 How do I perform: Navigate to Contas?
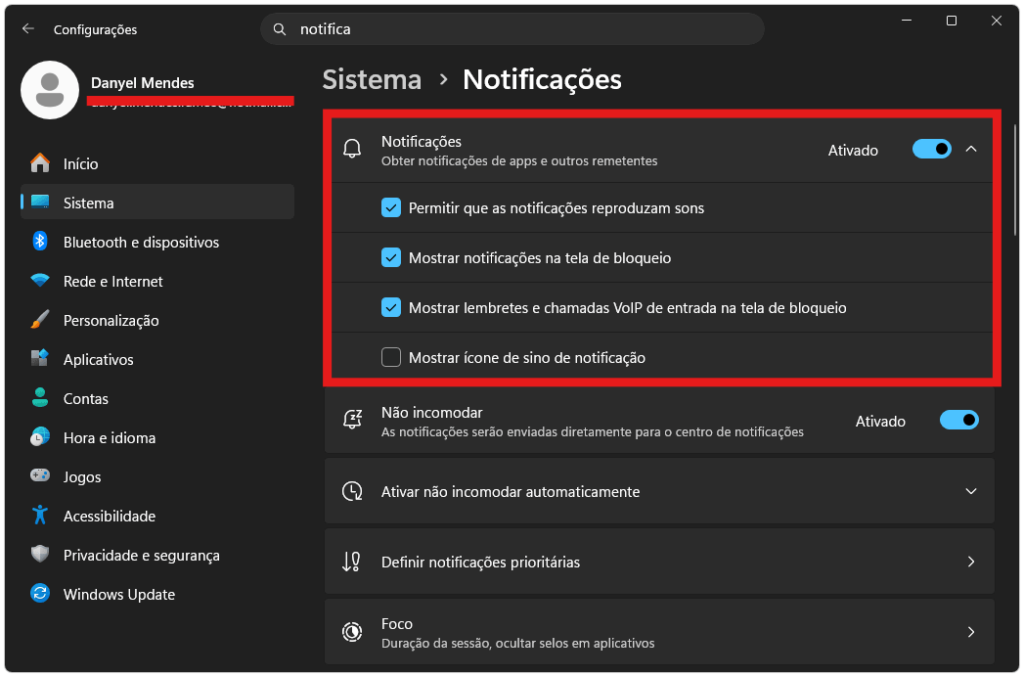157,398
